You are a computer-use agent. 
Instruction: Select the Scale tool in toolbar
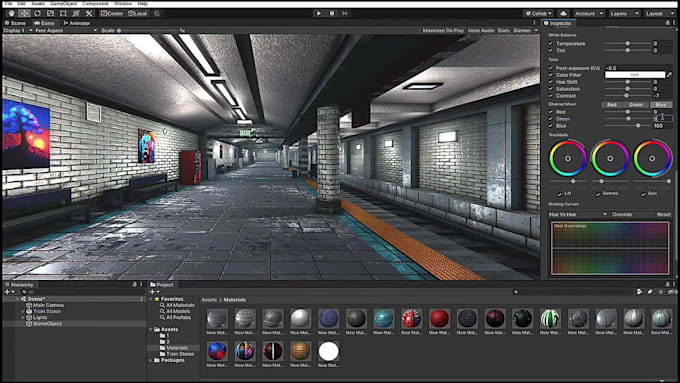point(50,13)
